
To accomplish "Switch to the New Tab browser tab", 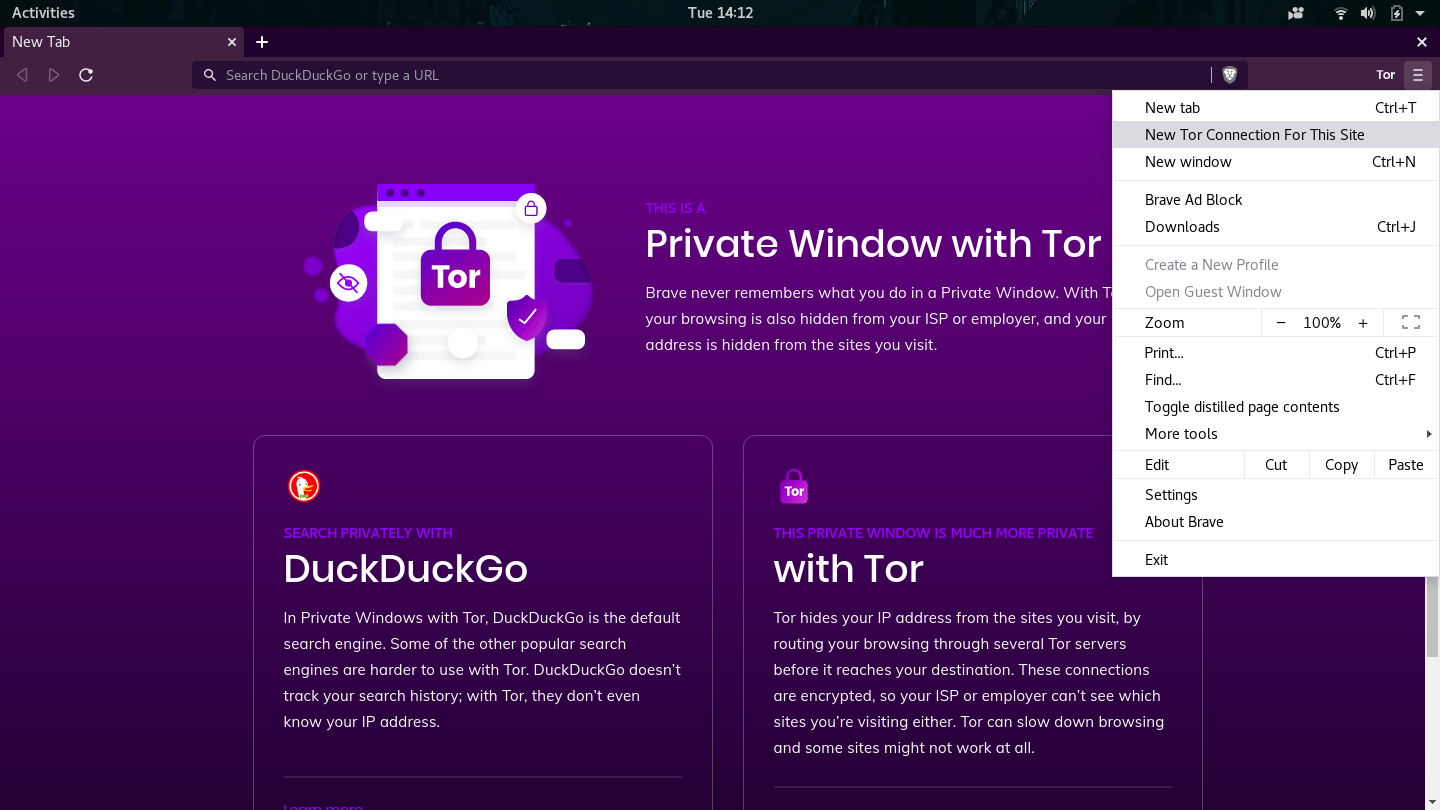I will (110, 42).
